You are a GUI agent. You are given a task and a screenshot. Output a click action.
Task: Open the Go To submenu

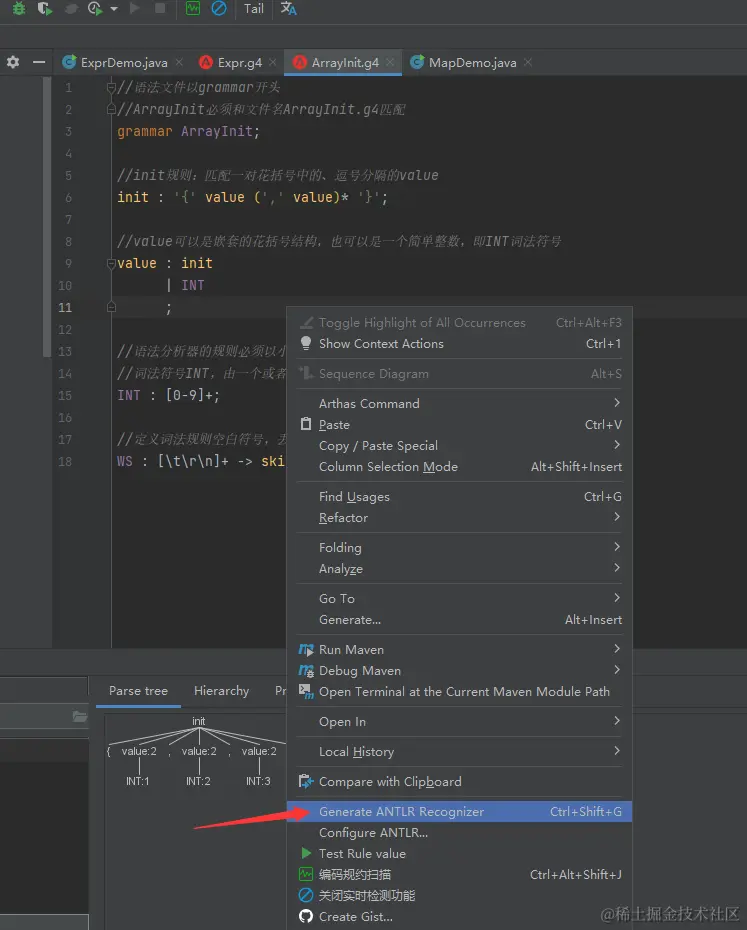459,598
